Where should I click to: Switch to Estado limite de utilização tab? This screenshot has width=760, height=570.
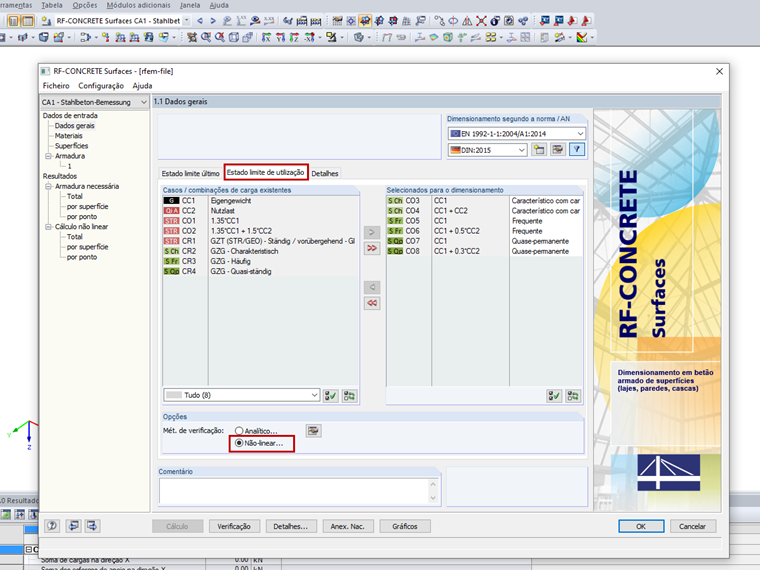pyautogui.click(x=266, y=172)
